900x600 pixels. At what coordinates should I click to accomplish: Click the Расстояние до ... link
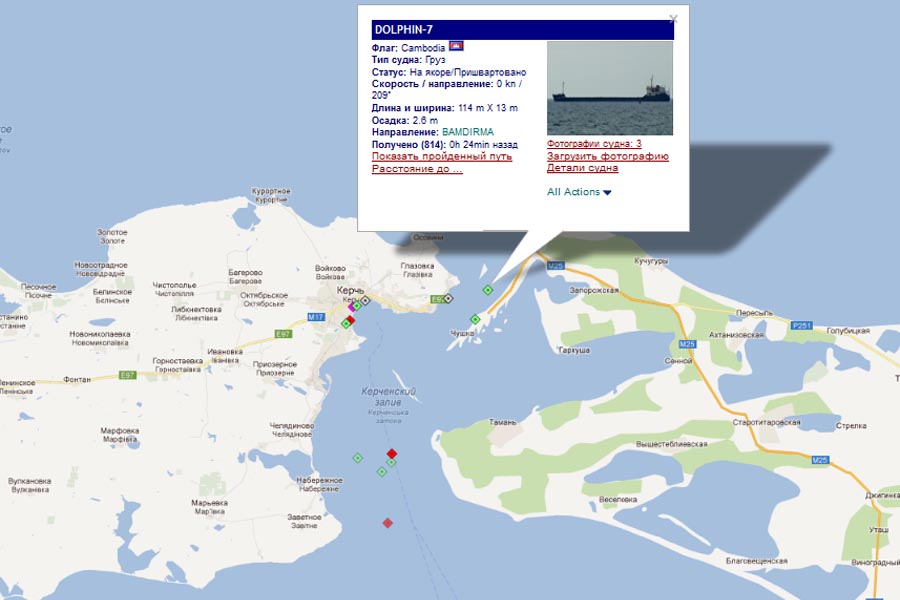click(417, 169)
